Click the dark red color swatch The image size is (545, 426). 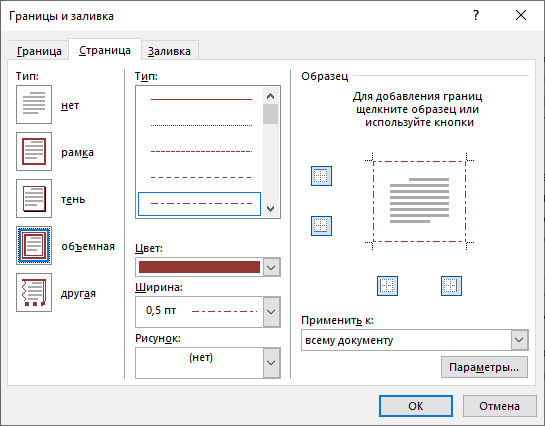[199, 267]
